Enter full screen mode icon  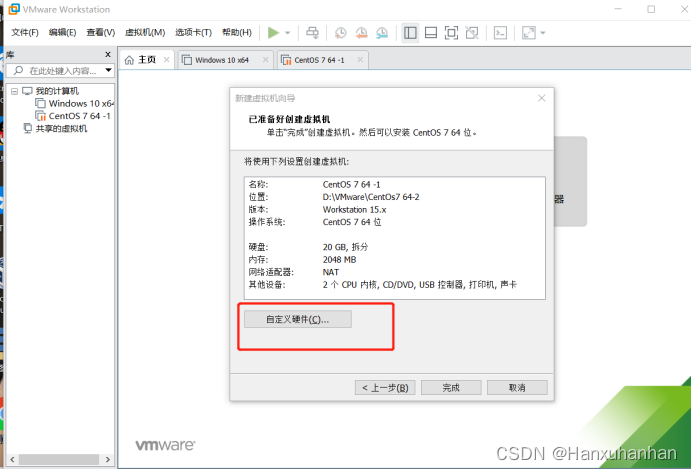(x=451, y=33)
